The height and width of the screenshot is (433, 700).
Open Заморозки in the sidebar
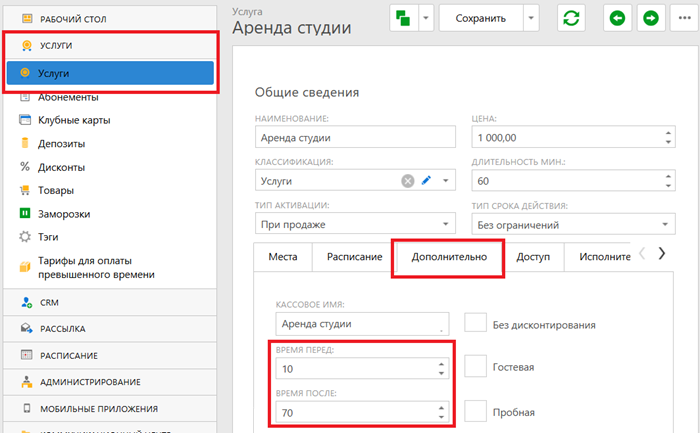[x=64, y=214]
